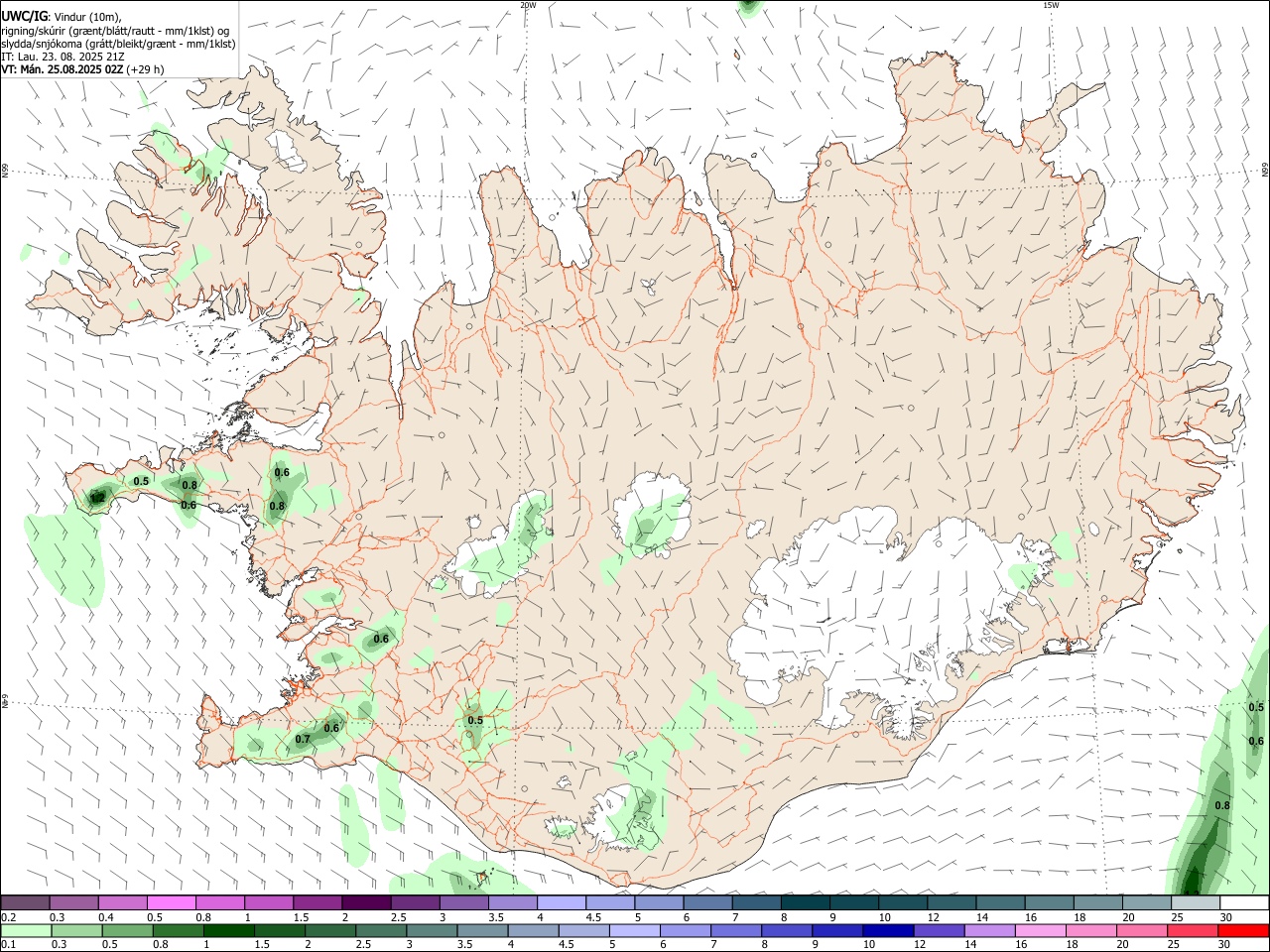Click the 'IT: Lau. 23. 08. 2025 21Z' line
Screen dimensions: 1270x952
click(63, 57)
